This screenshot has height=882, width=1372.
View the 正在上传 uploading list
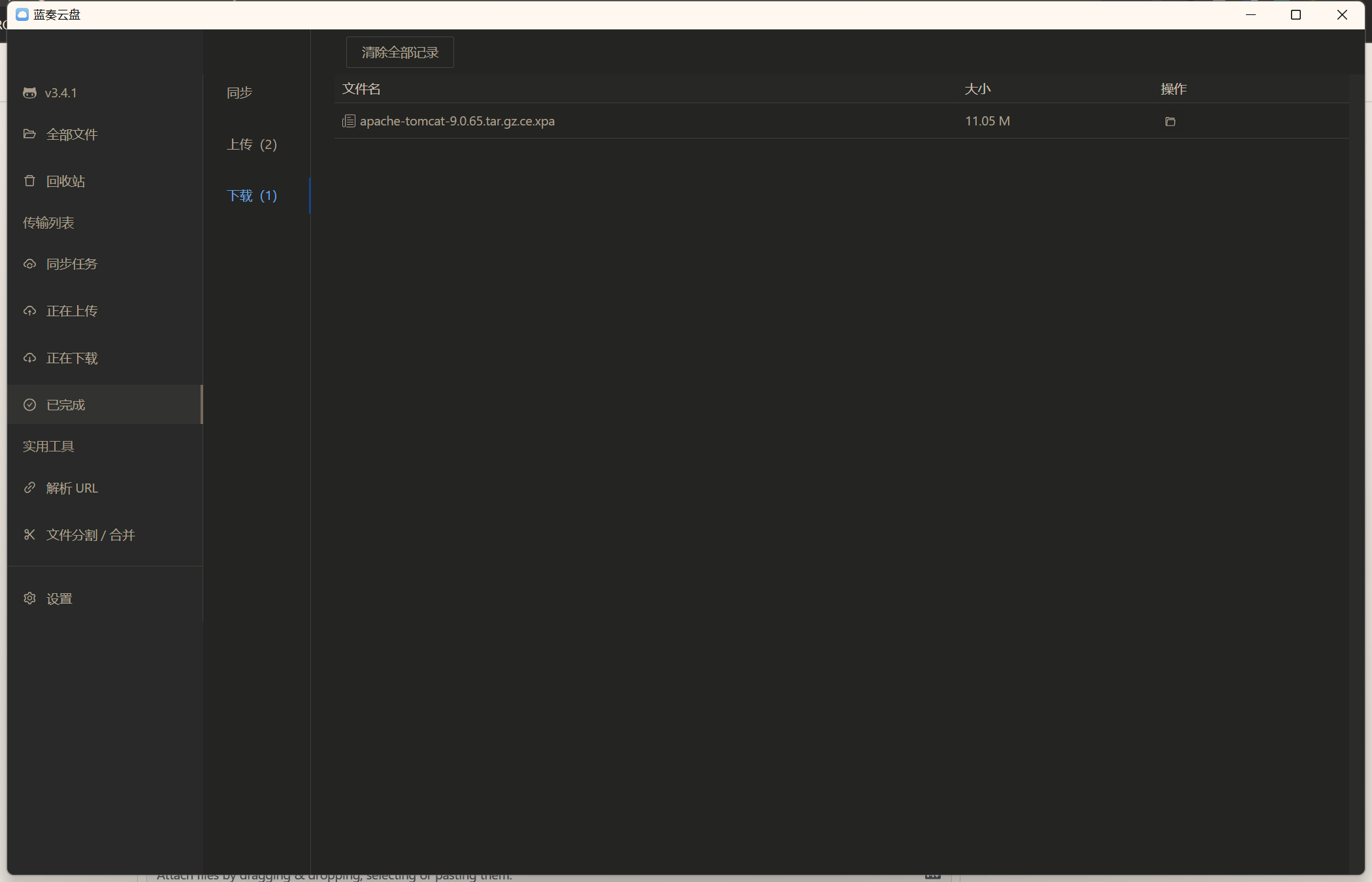coord(72,310)
